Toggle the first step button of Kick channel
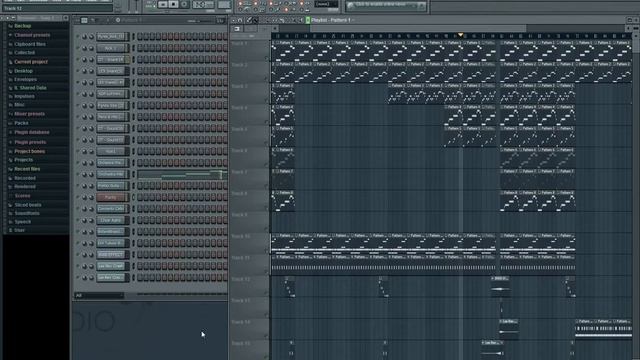This screenshot has height=360, width=640. point(140,48)
